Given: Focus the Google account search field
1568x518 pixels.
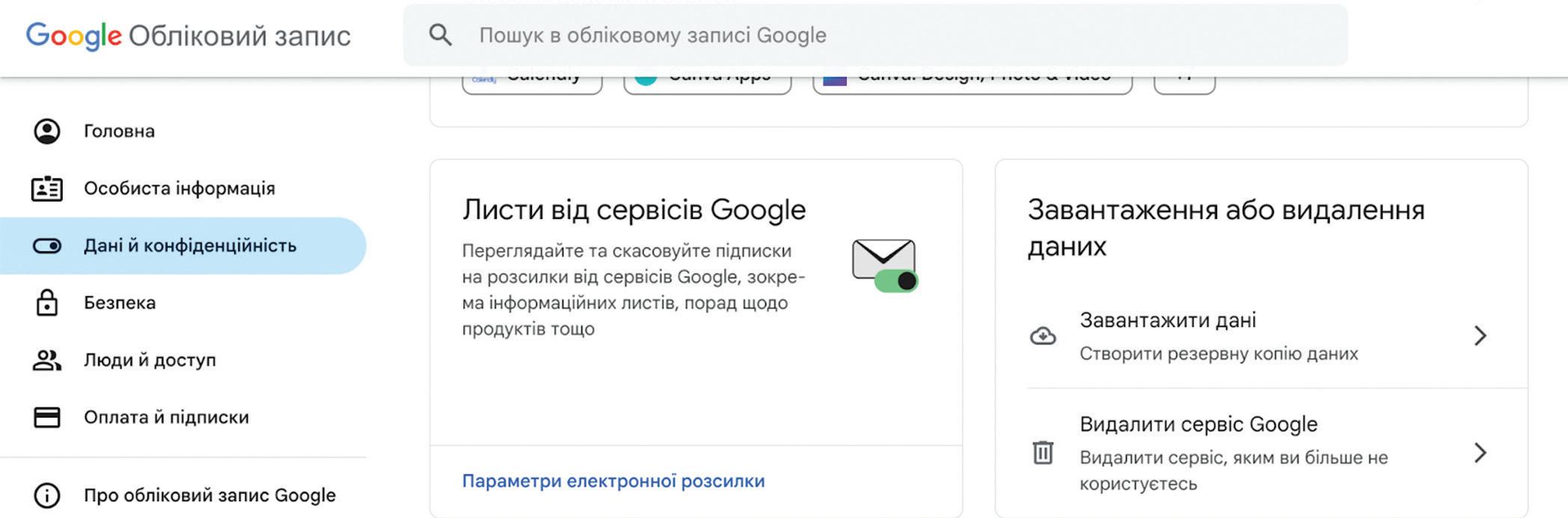Looking at the screenshot, I should (875, 35).
